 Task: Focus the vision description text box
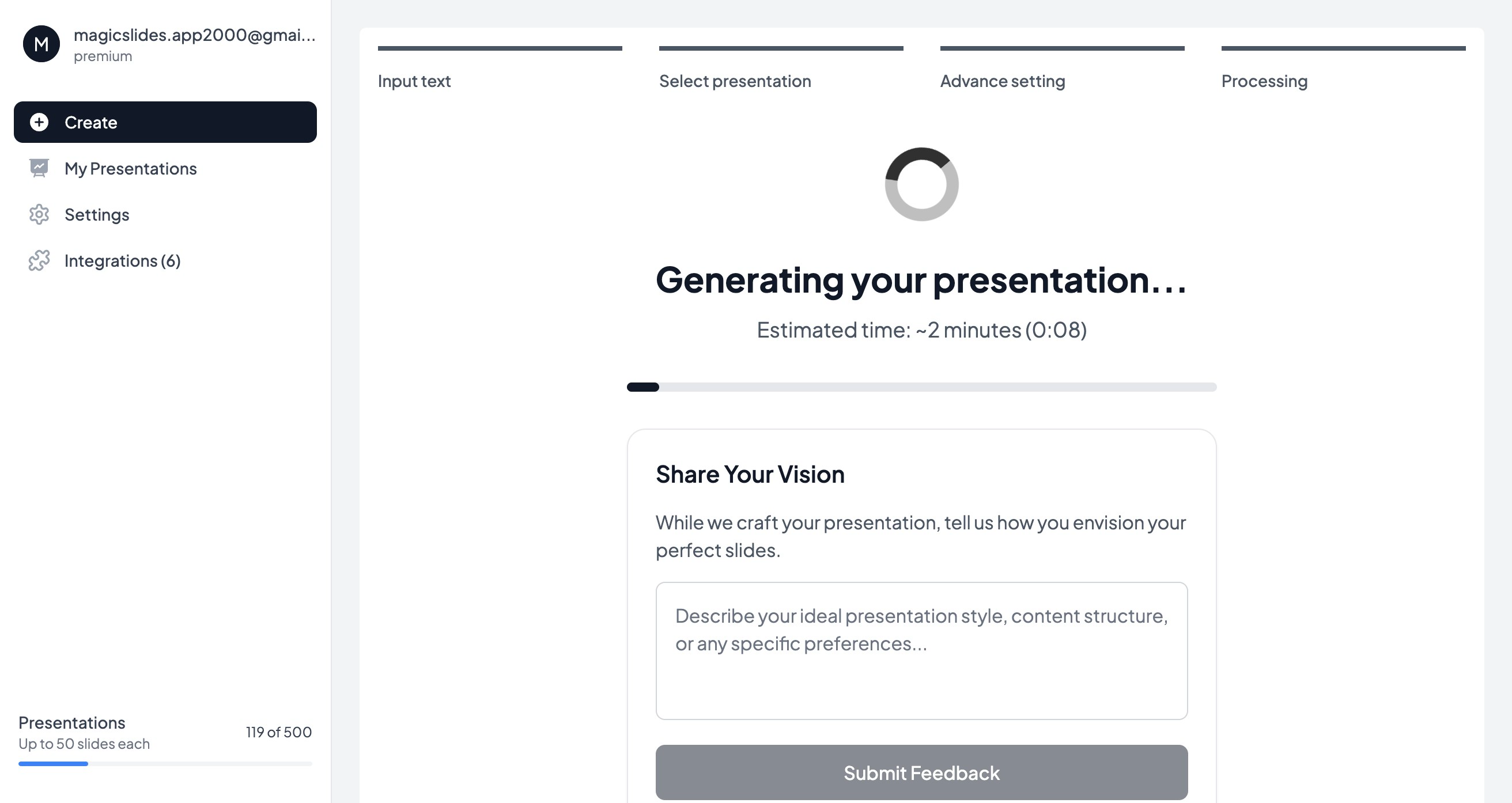(921, 650)
